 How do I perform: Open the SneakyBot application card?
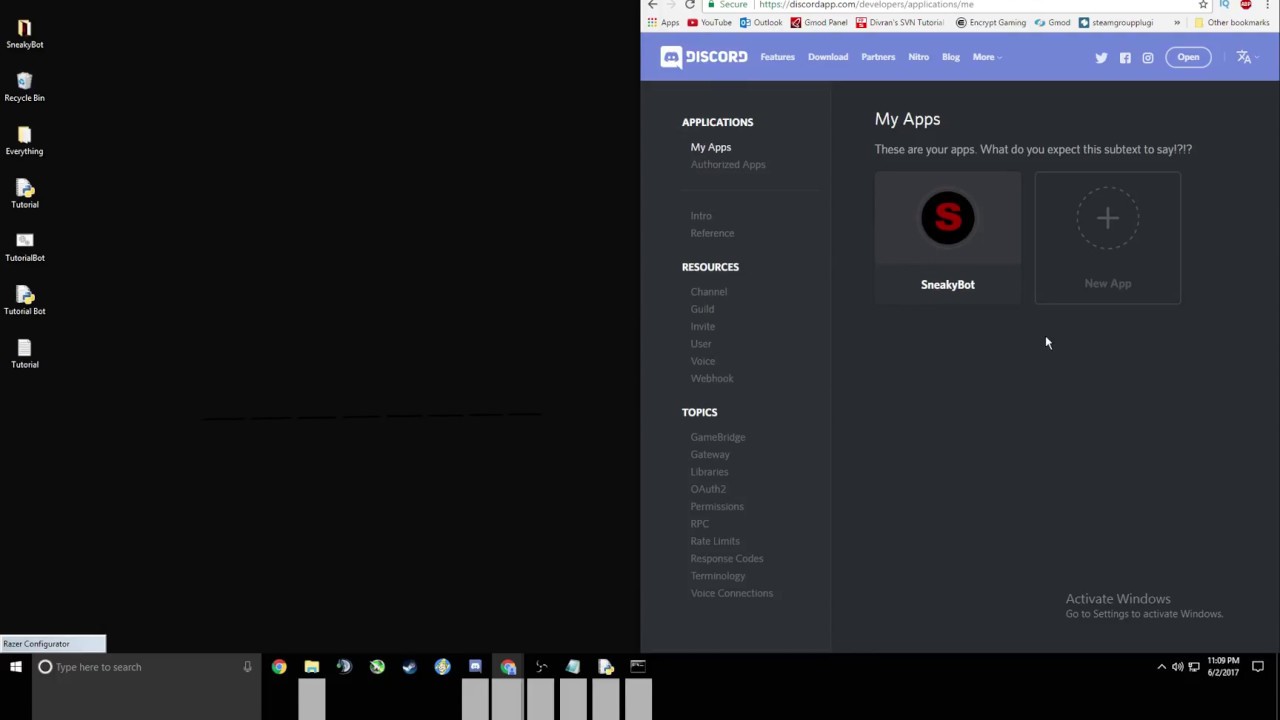point(948,237)
